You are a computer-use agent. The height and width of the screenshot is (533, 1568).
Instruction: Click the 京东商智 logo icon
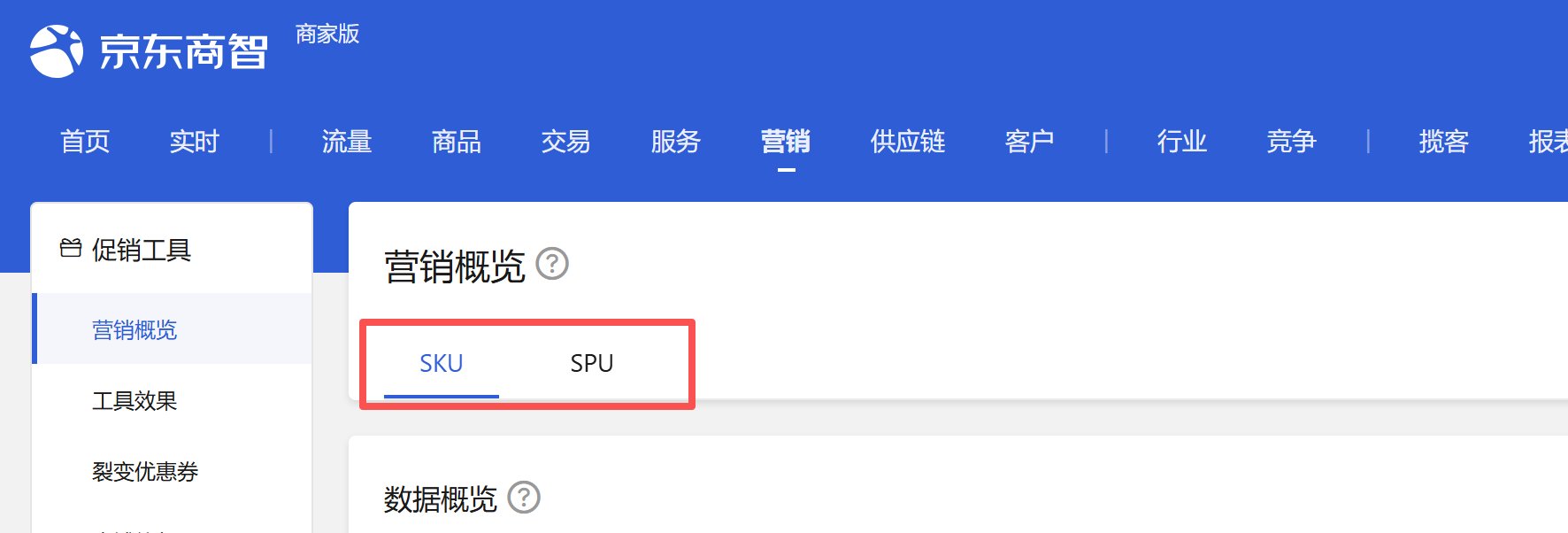[x=56, y=51]
